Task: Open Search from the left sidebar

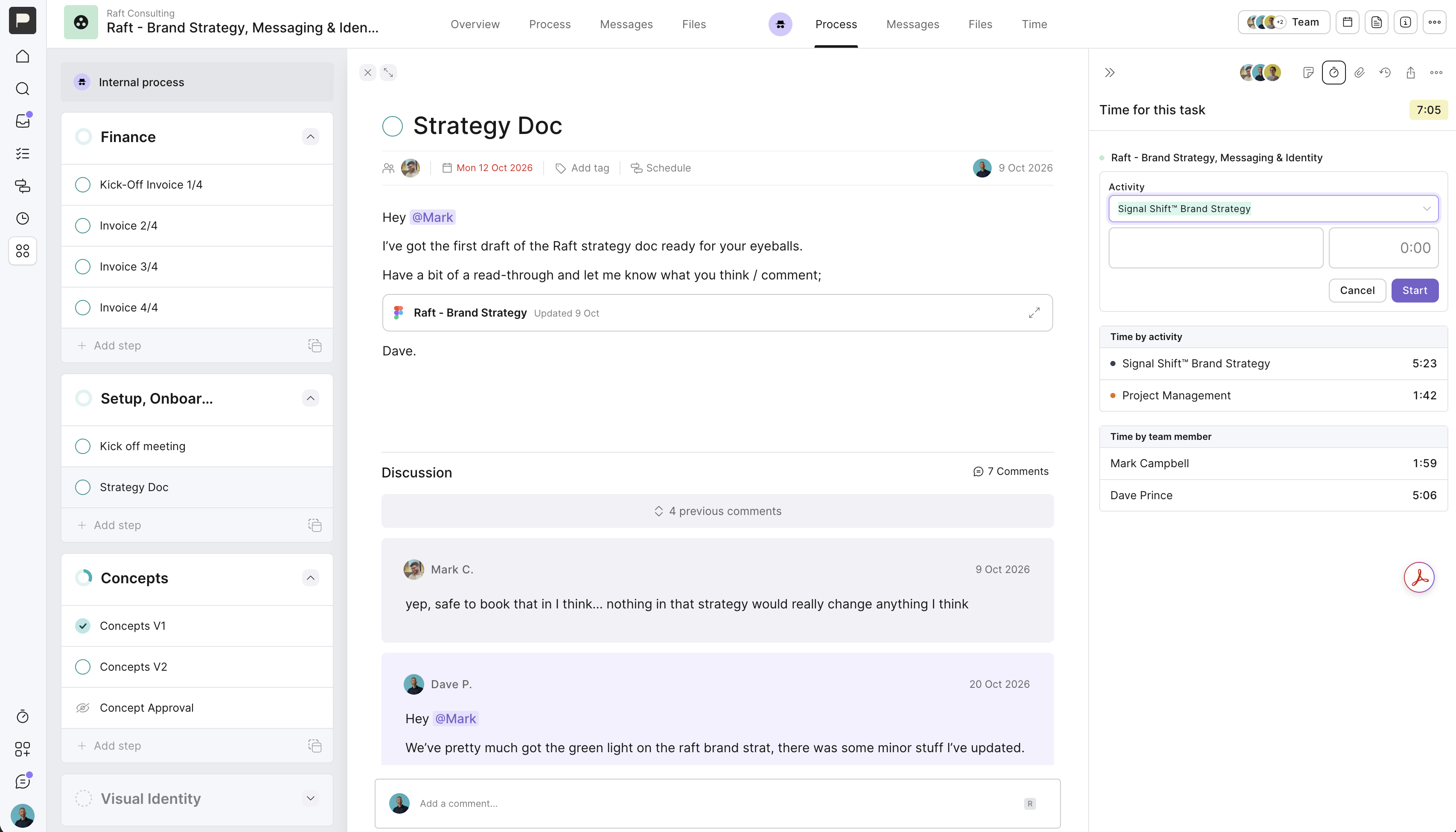Action: click(22, 89)
